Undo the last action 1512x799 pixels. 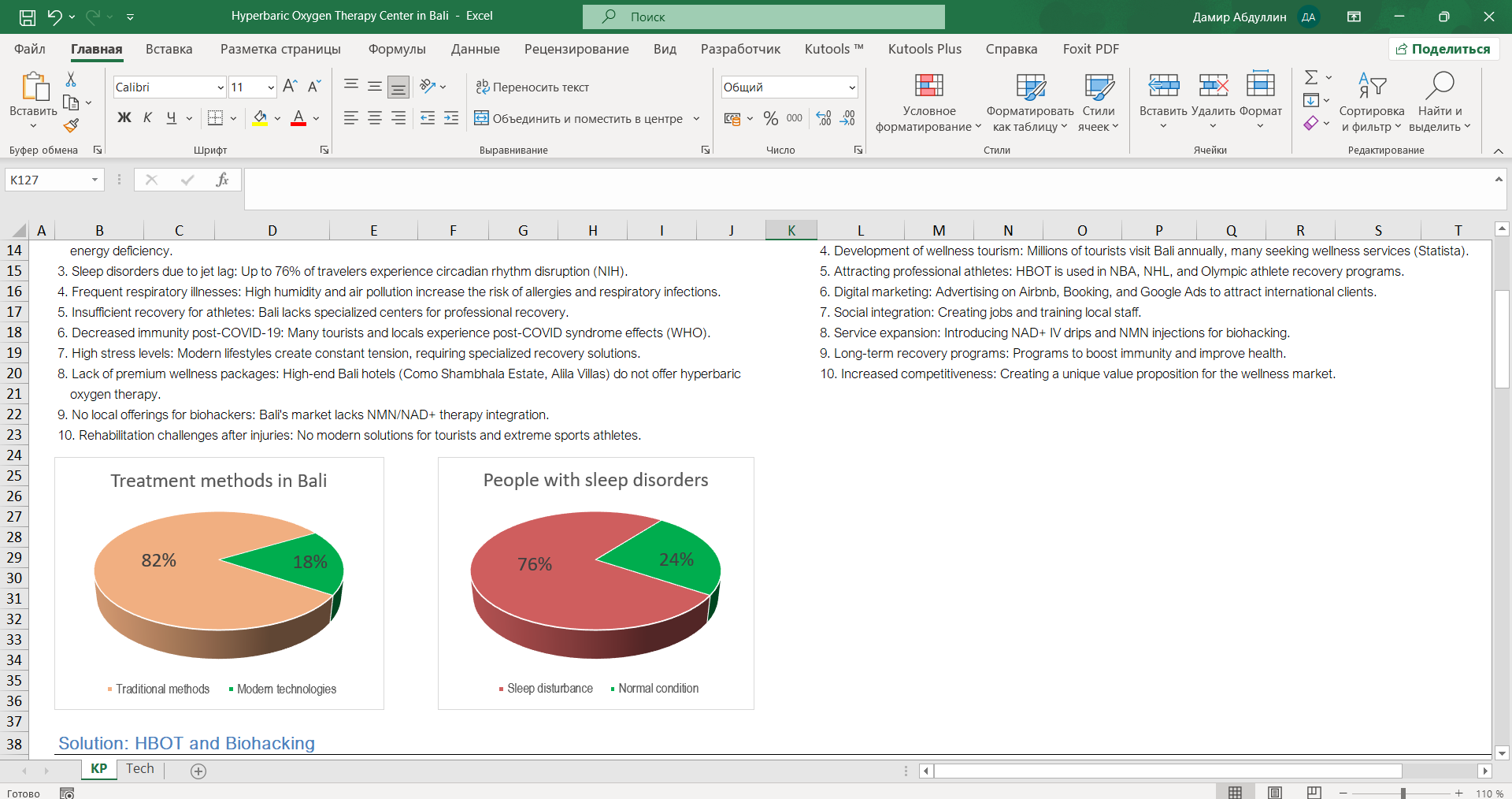pyautogui.click(x=54, y=17)
